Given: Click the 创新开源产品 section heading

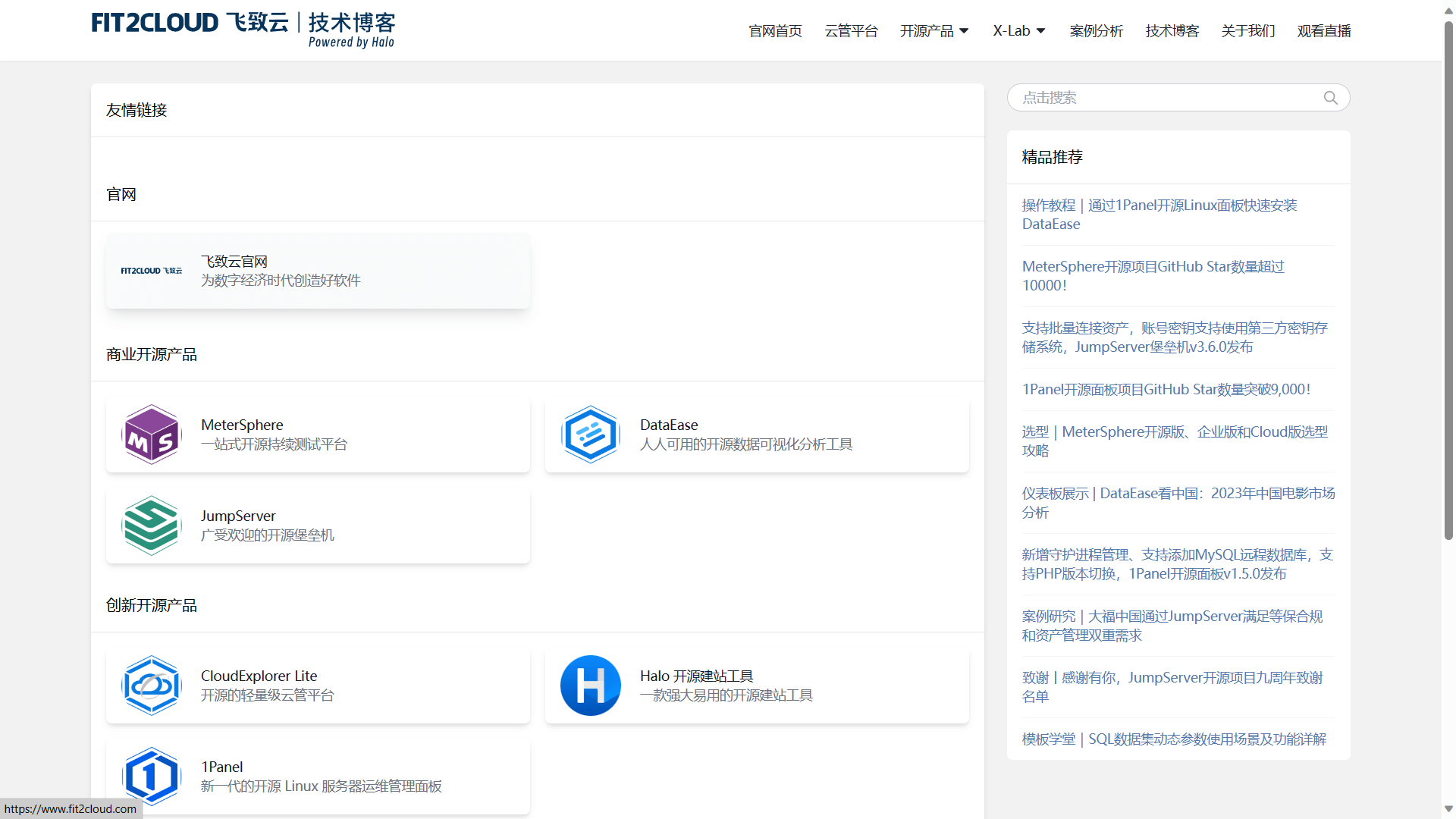Looking at the screenshot, I should [x=152, y=605].
